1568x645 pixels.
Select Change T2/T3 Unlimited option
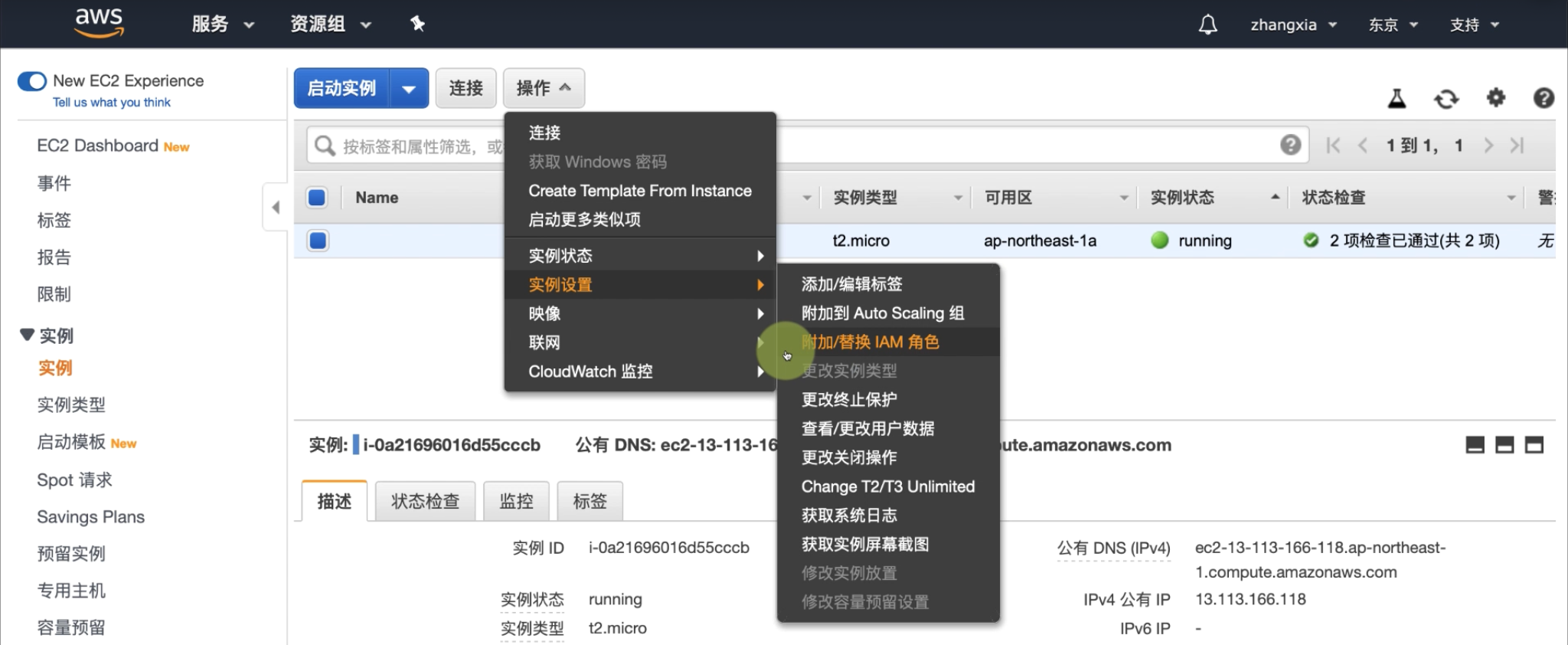coord(888,486)
